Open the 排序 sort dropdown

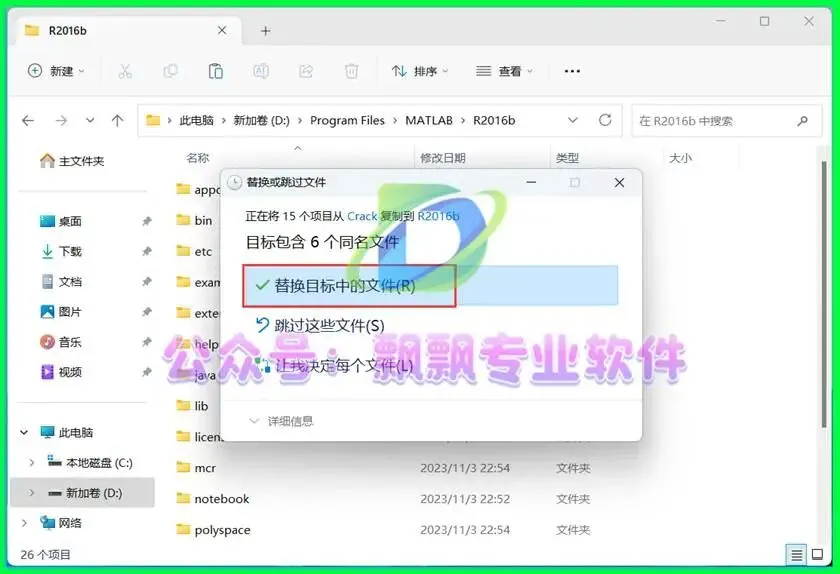419,71
